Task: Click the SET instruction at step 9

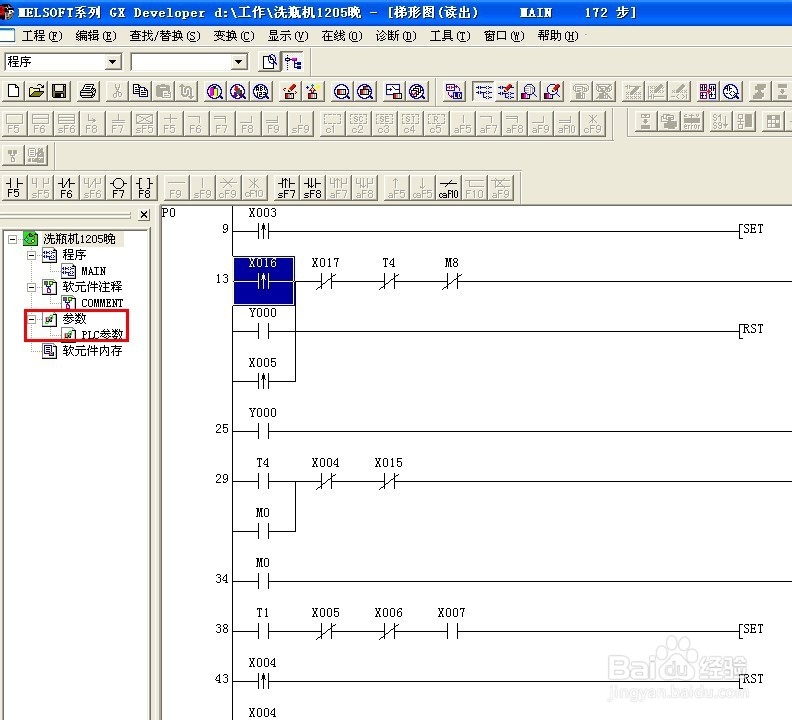Action: [752, 229]
